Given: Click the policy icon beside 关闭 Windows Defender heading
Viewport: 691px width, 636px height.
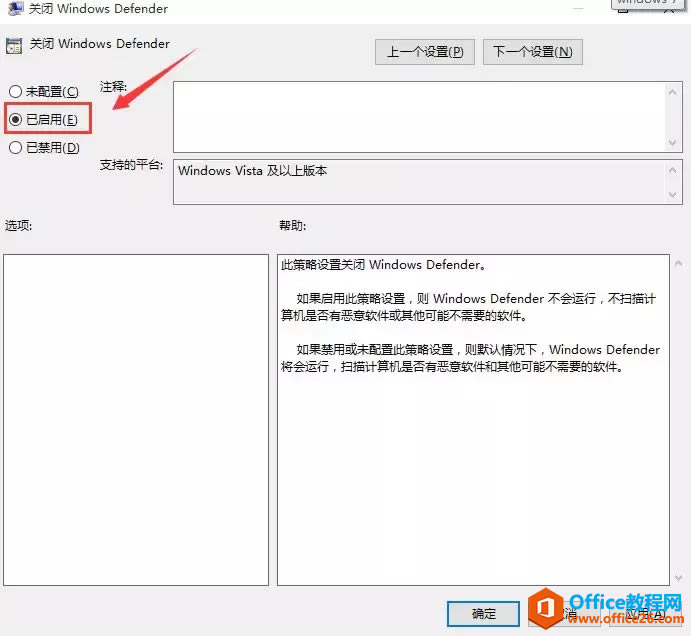Looking at the screenshot, I should [14, 46].
